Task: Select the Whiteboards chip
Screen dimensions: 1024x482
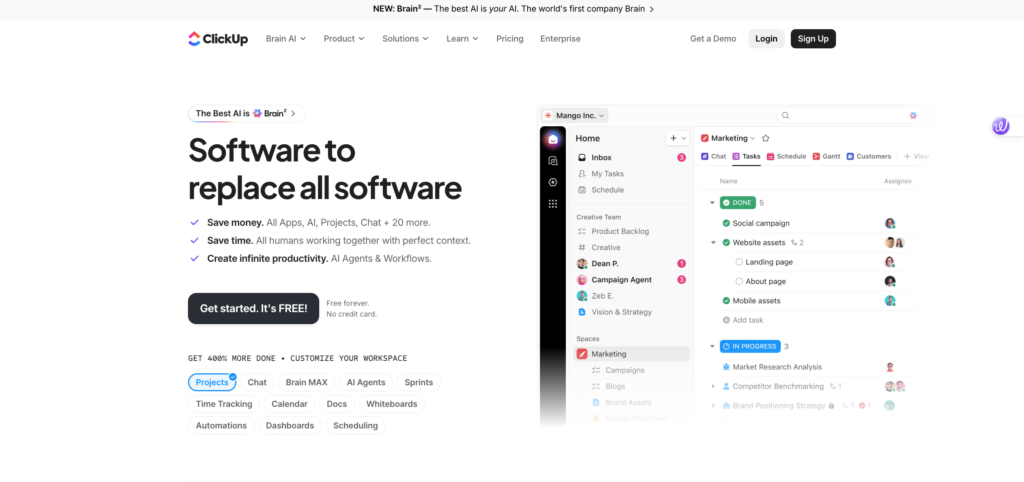Action: 392,404
